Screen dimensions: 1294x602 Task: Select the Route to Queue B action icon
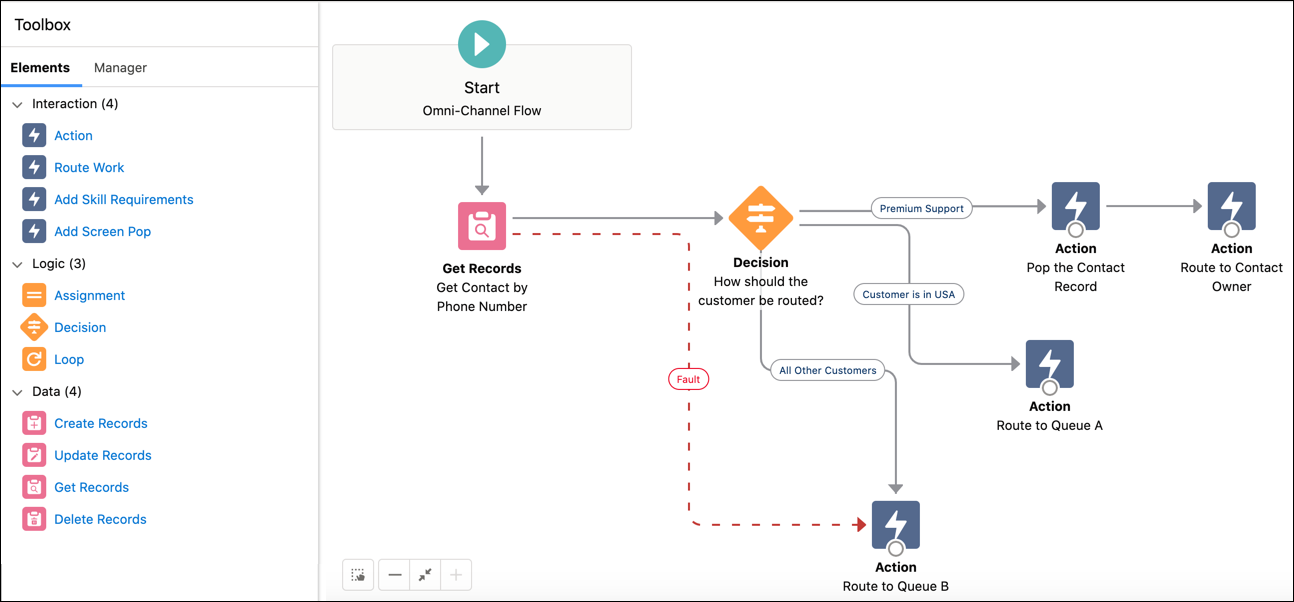pos(895,525)
